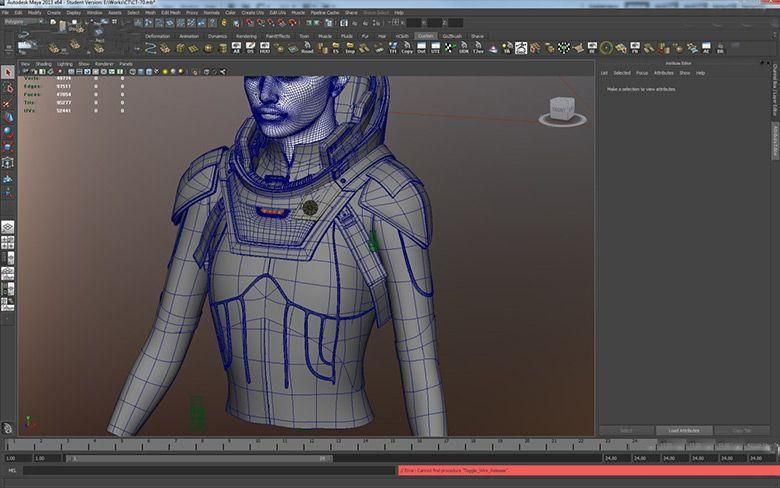Click the X coordinate input field
The height and width of the screenshot is (488, 780).
pyautogui.click(x=414, y=22)
